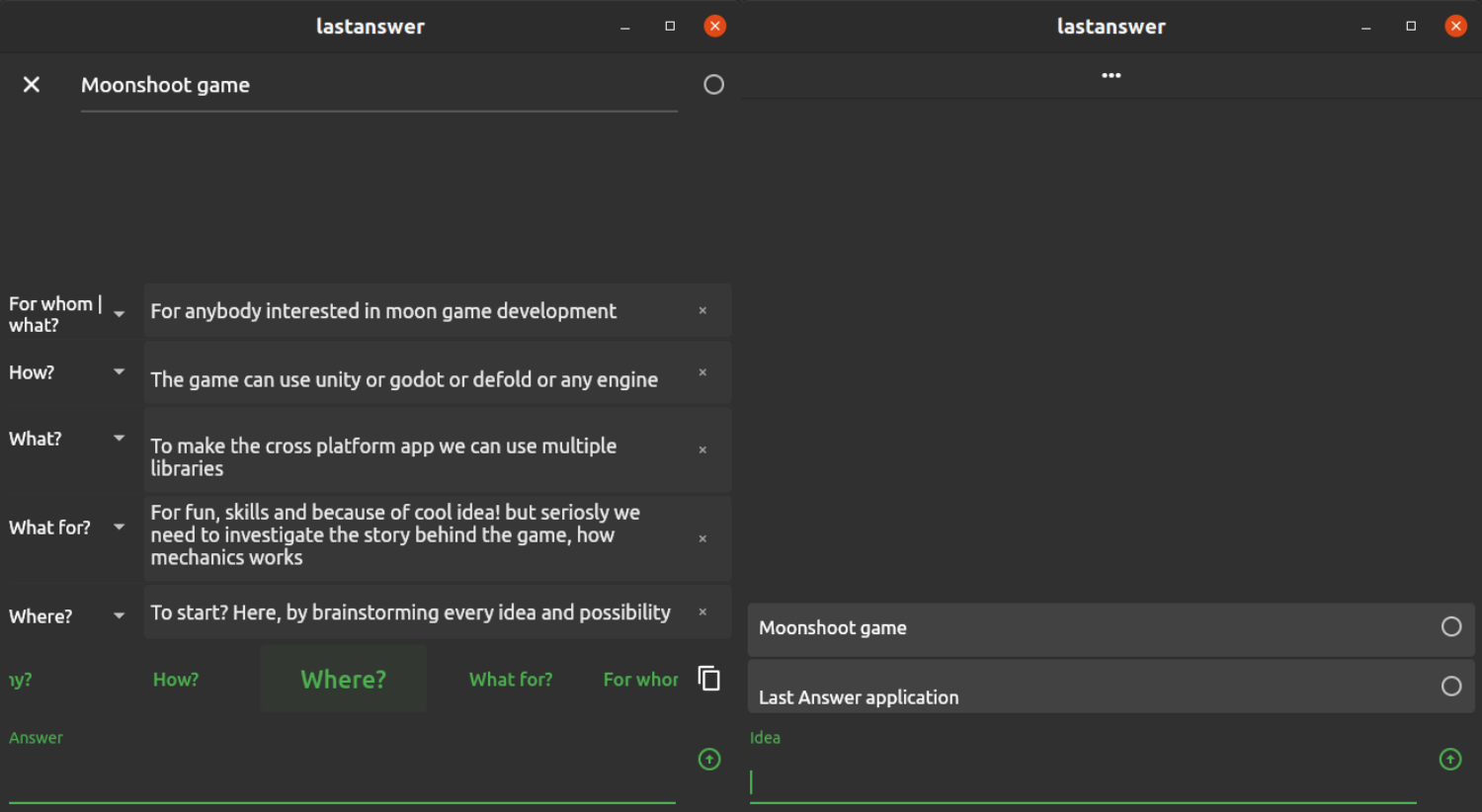This screenshot has height=812, width=1482.
Task: Click the 'To start? Here, by brainstorming' answer text
Action: coord(410,613)
